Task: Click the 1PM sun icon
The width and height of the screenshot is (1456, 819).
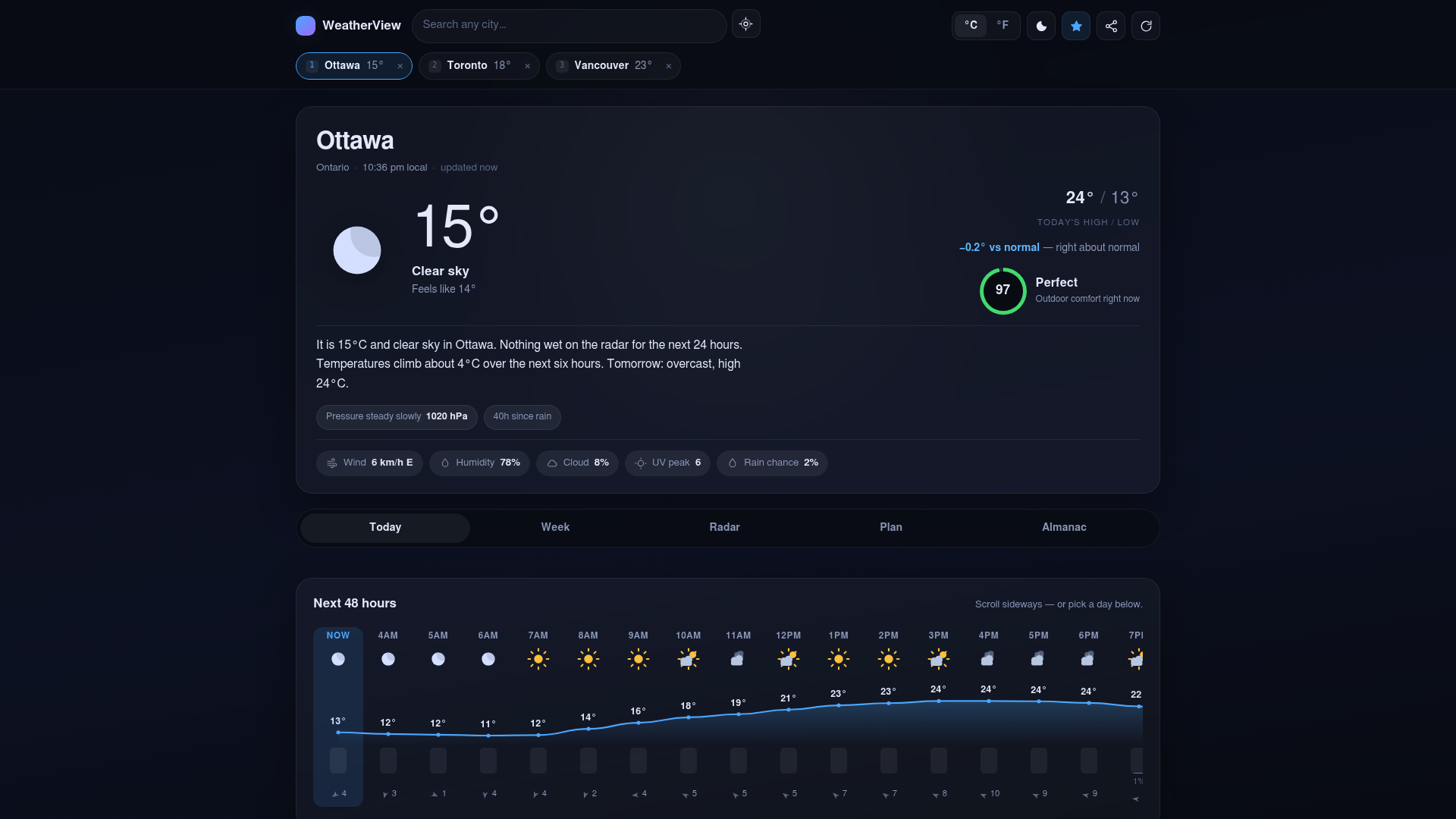Action: (839, 660)
